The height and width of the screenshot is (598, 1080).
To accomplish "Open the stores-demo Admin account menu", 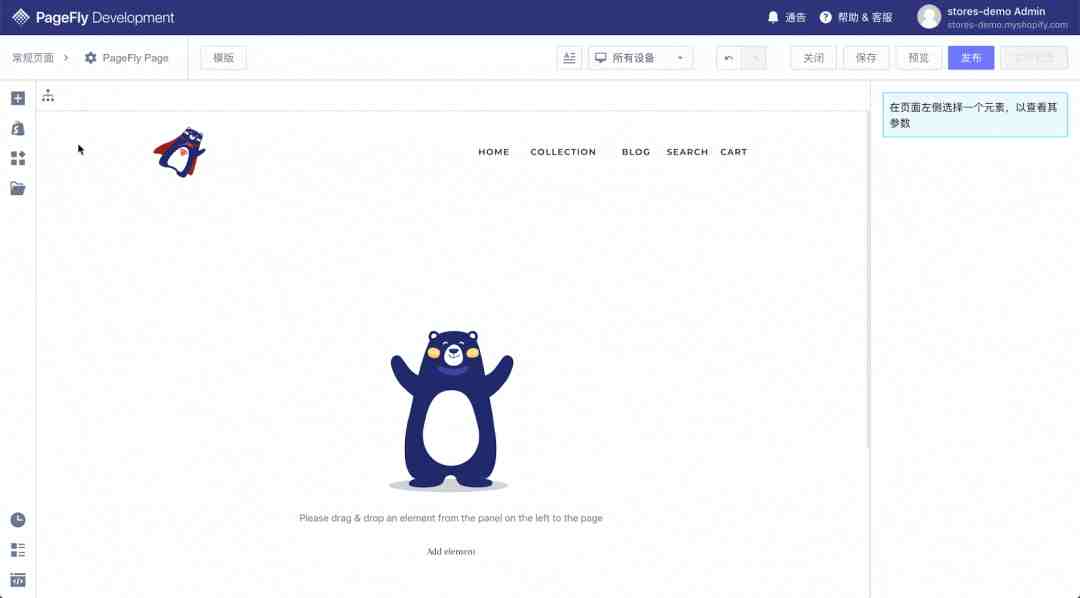I will 993,17.
